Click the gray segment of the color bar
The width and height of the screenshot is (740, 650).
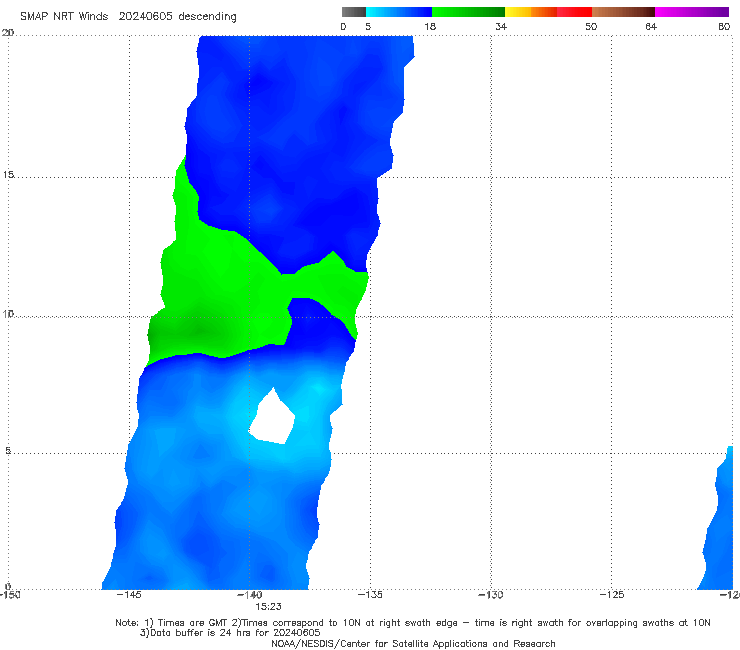pos(354,12)
